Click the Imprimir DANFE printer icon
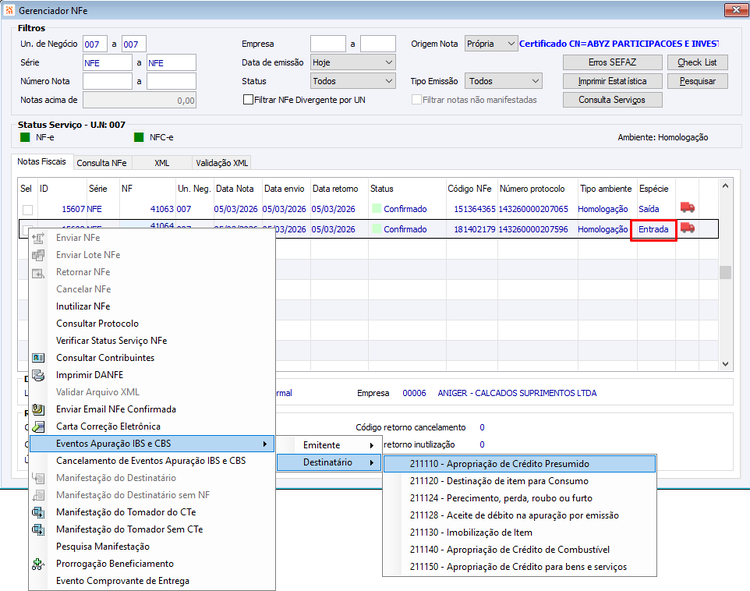Image resolution: width=750 pixels, height=591 pixels. click(x=38, y=375)
